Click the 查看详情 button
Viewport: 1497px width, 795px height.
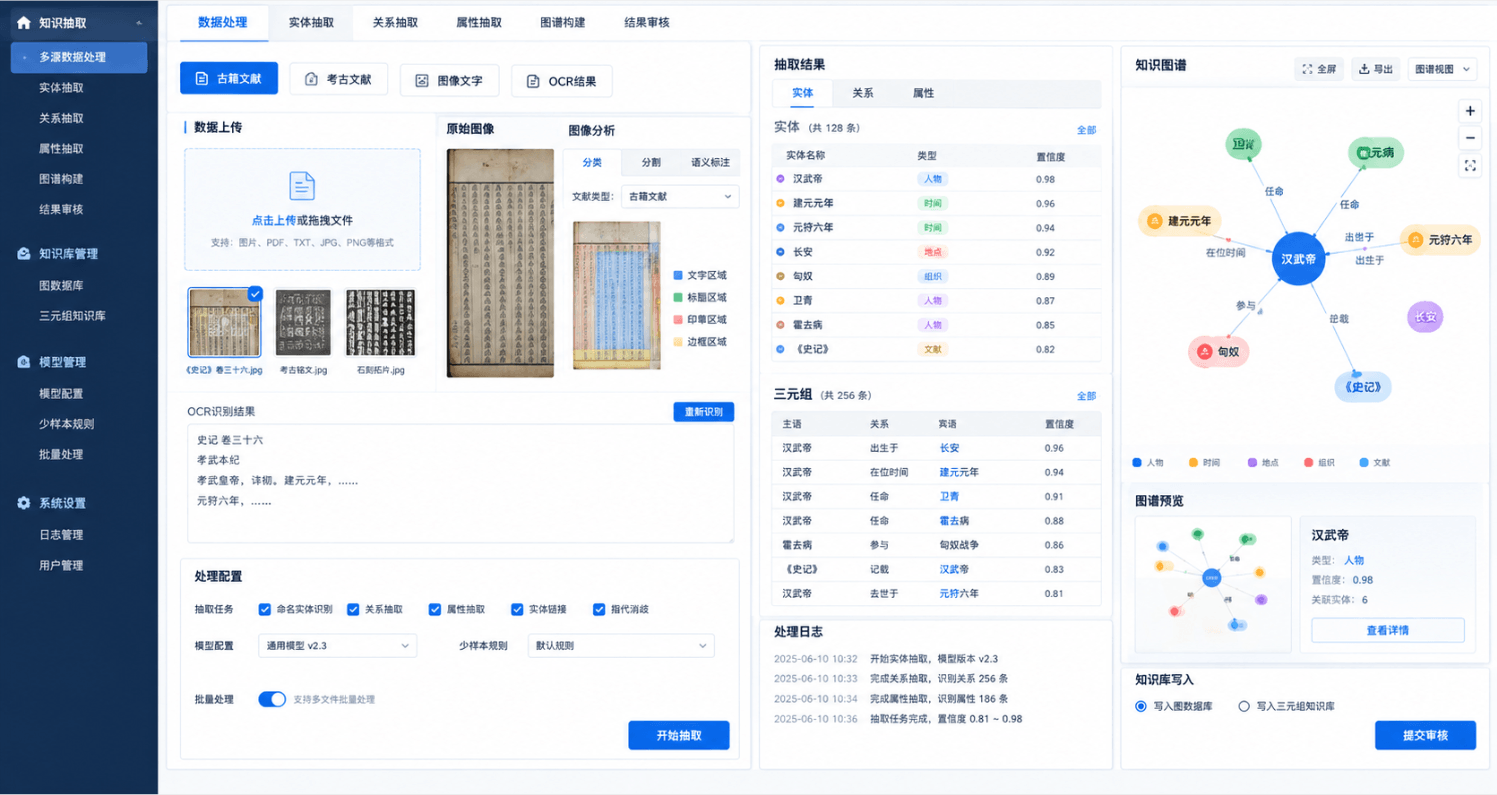coord(1388,630)
